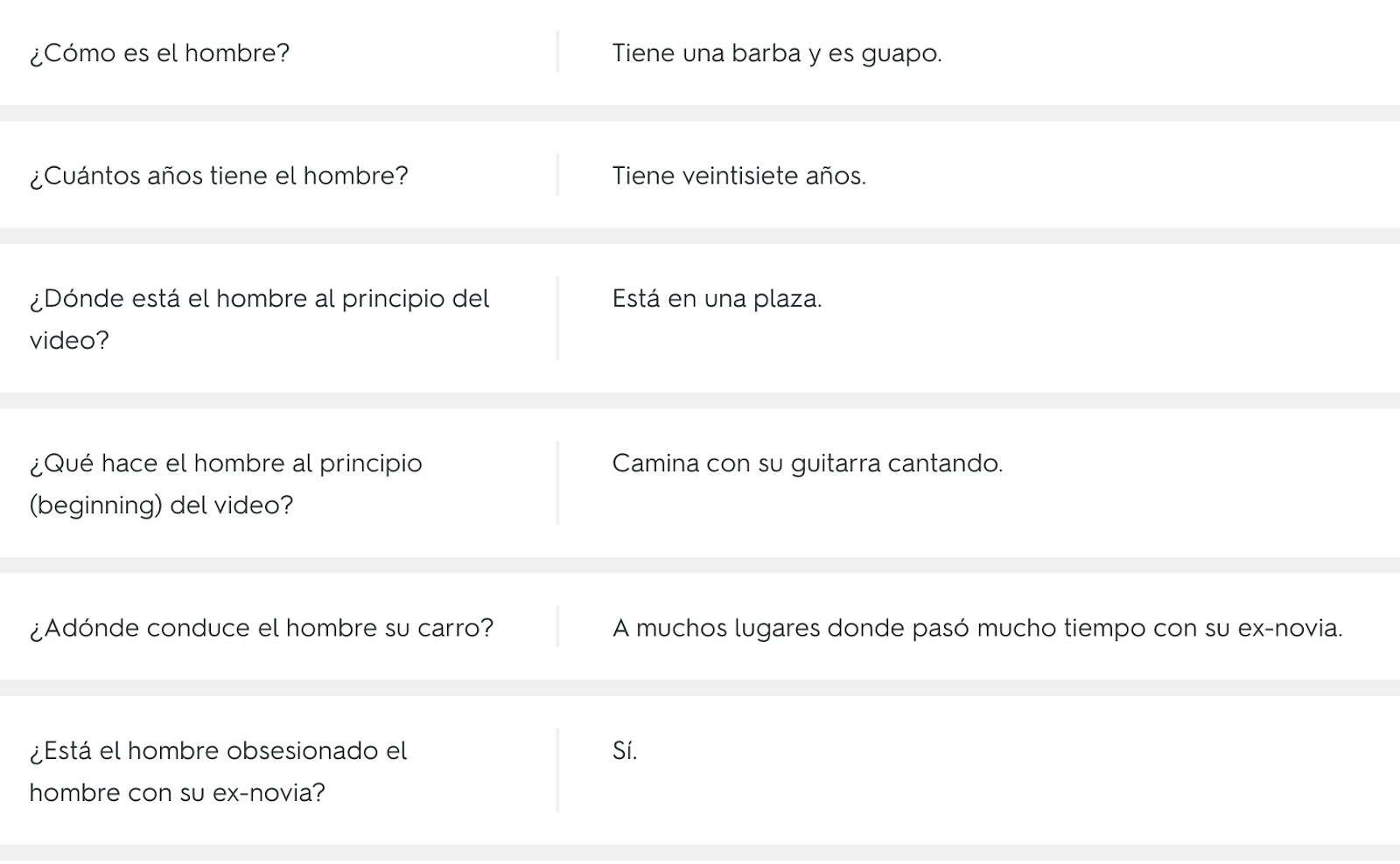
Task: Click the divider beside the 'Sí.' answer
Action: [x=557, y=770]
